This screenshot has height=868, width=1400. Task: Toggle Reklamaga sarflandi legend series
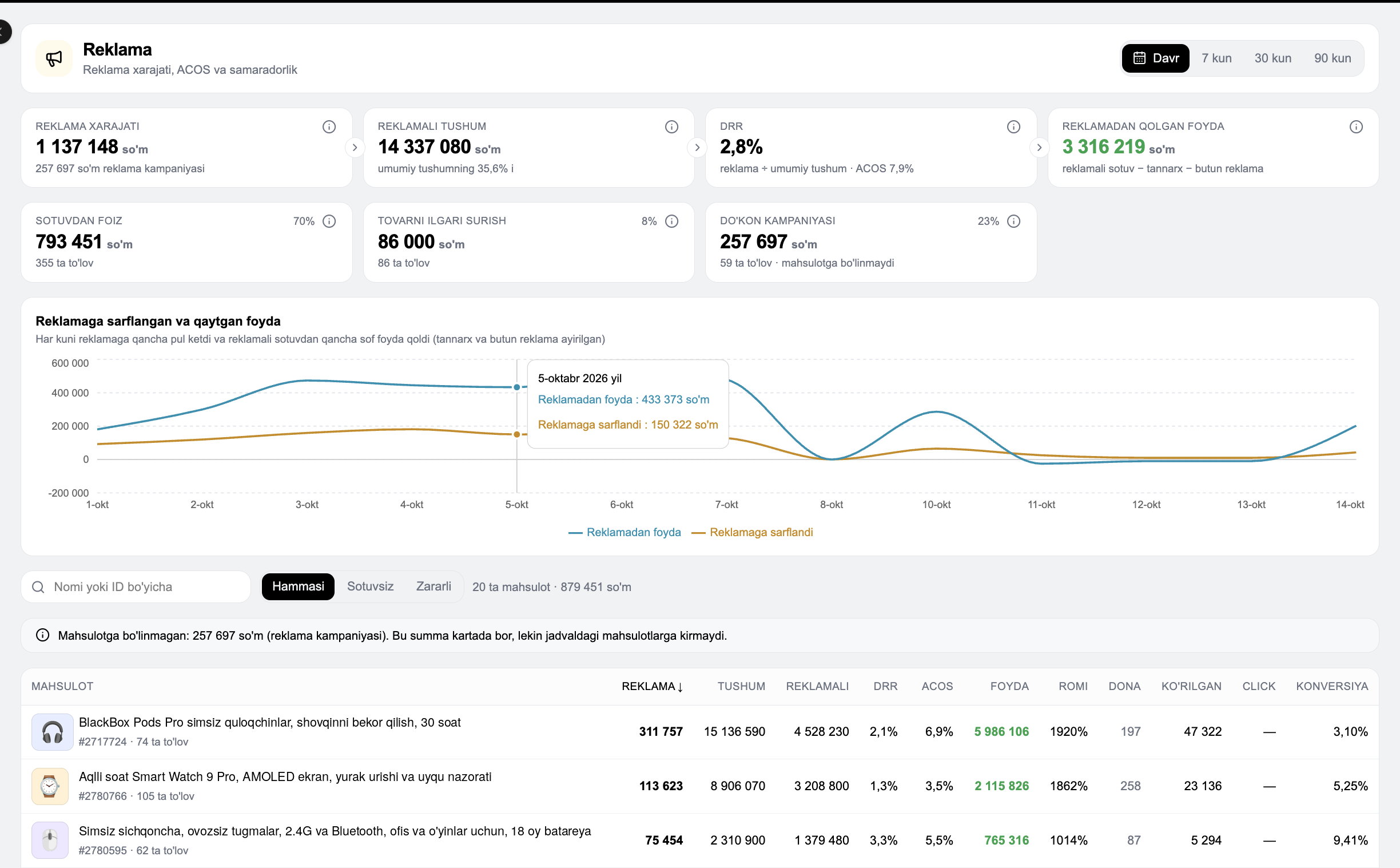(752, 532)
